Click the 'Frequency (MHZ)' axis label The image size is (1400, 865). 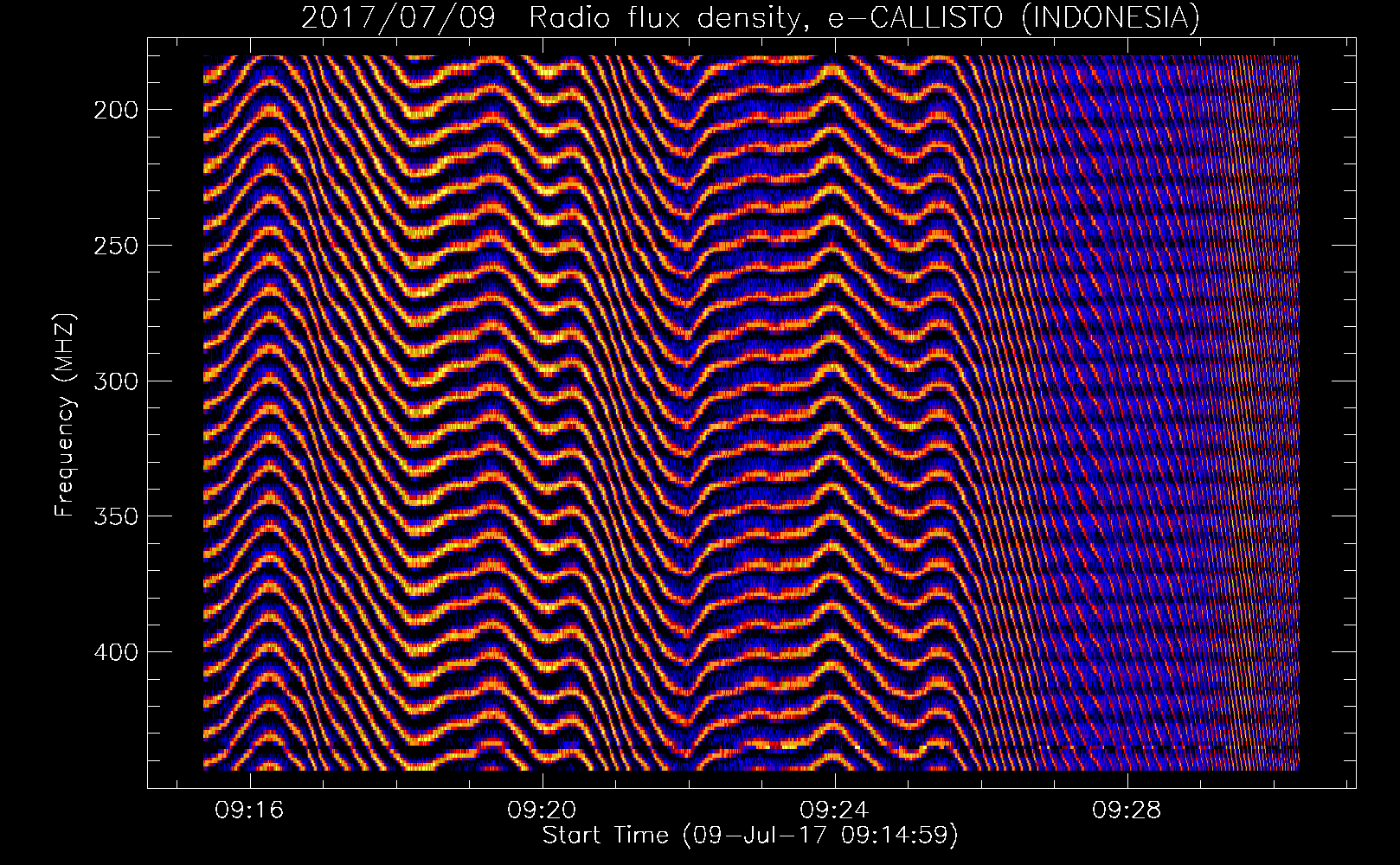click(65, 415)
